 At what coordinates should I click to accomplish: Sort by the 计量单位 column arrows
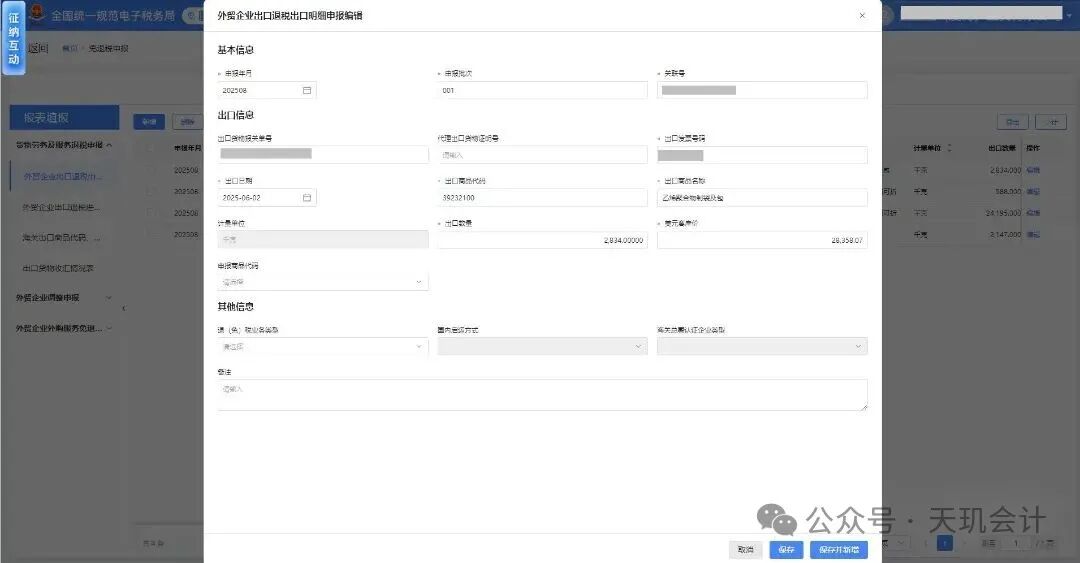(x=949, y=148)
